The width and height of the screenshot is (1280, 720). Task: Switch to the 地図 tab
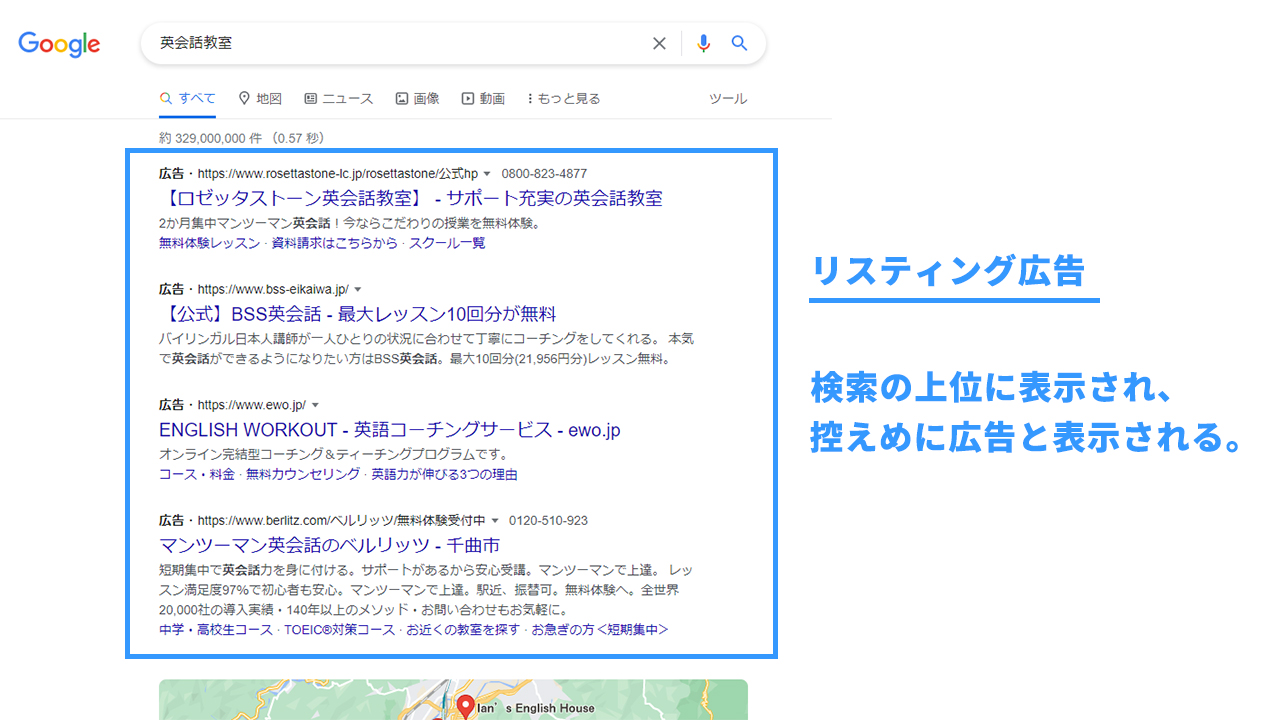click(260, 98)
